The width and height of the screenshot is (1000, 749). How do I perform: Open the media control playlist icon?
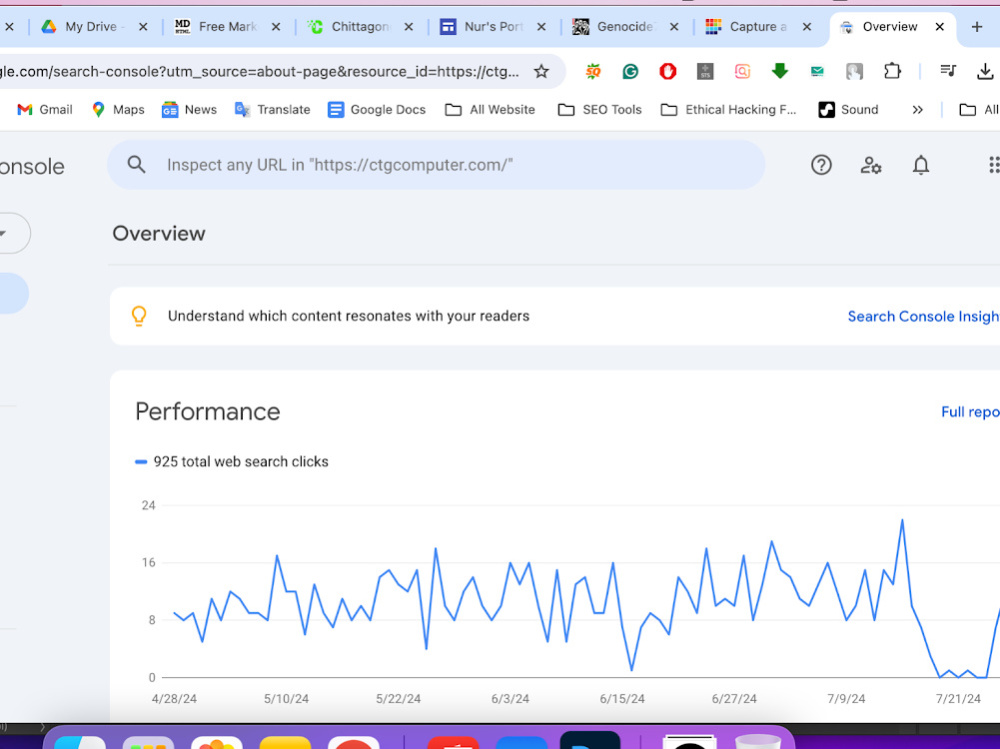(948, 71)
